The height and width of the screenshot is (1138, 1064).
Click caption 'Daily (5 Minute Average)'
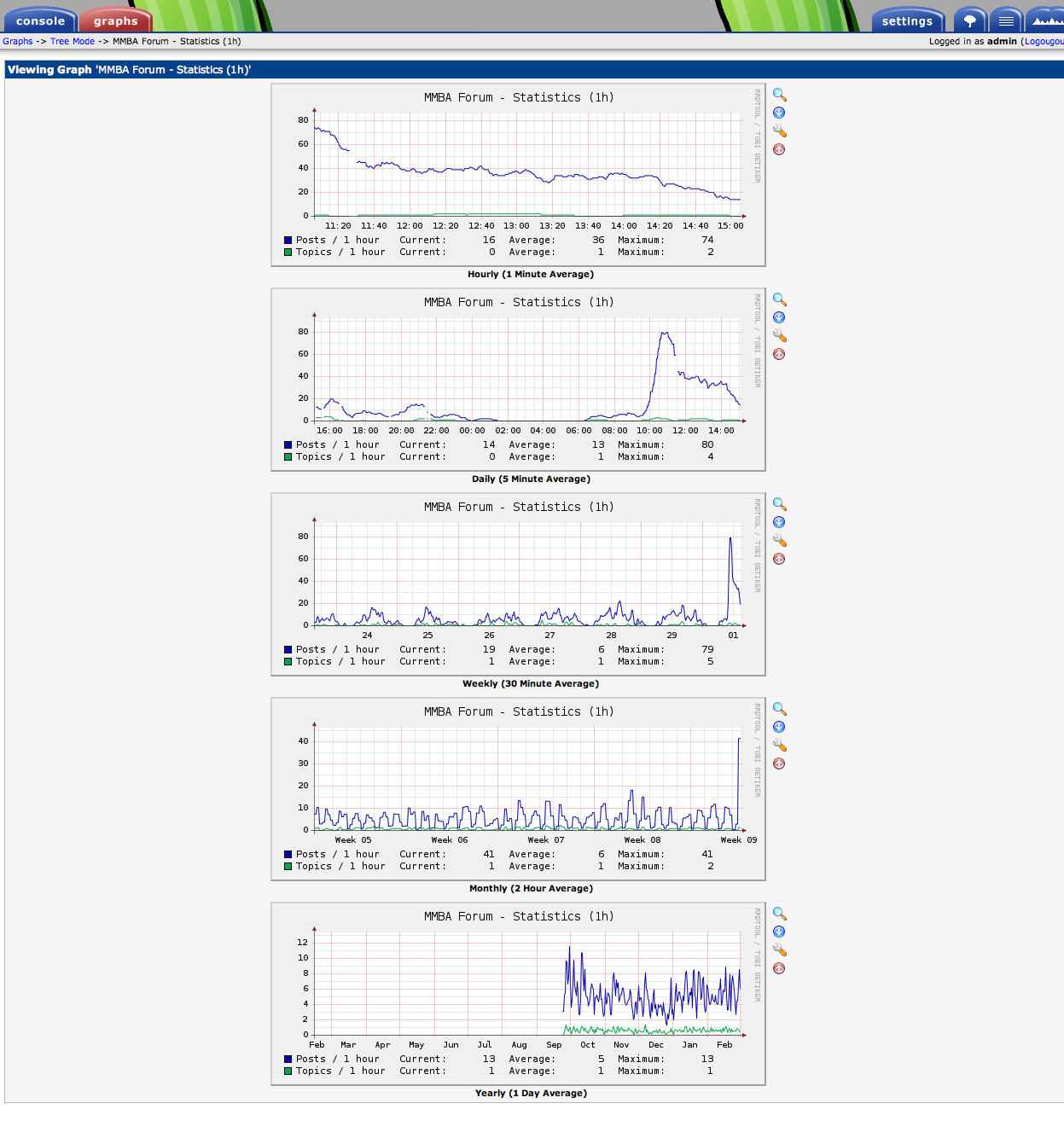coord(531,479)
